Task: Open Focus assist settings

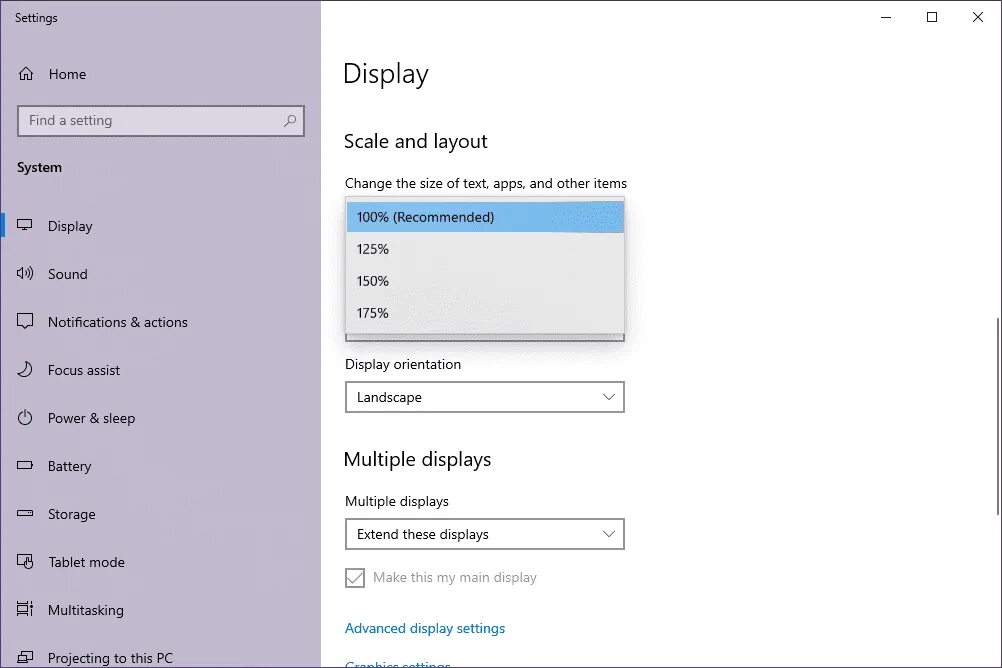Action: click(x=84, y=370)
